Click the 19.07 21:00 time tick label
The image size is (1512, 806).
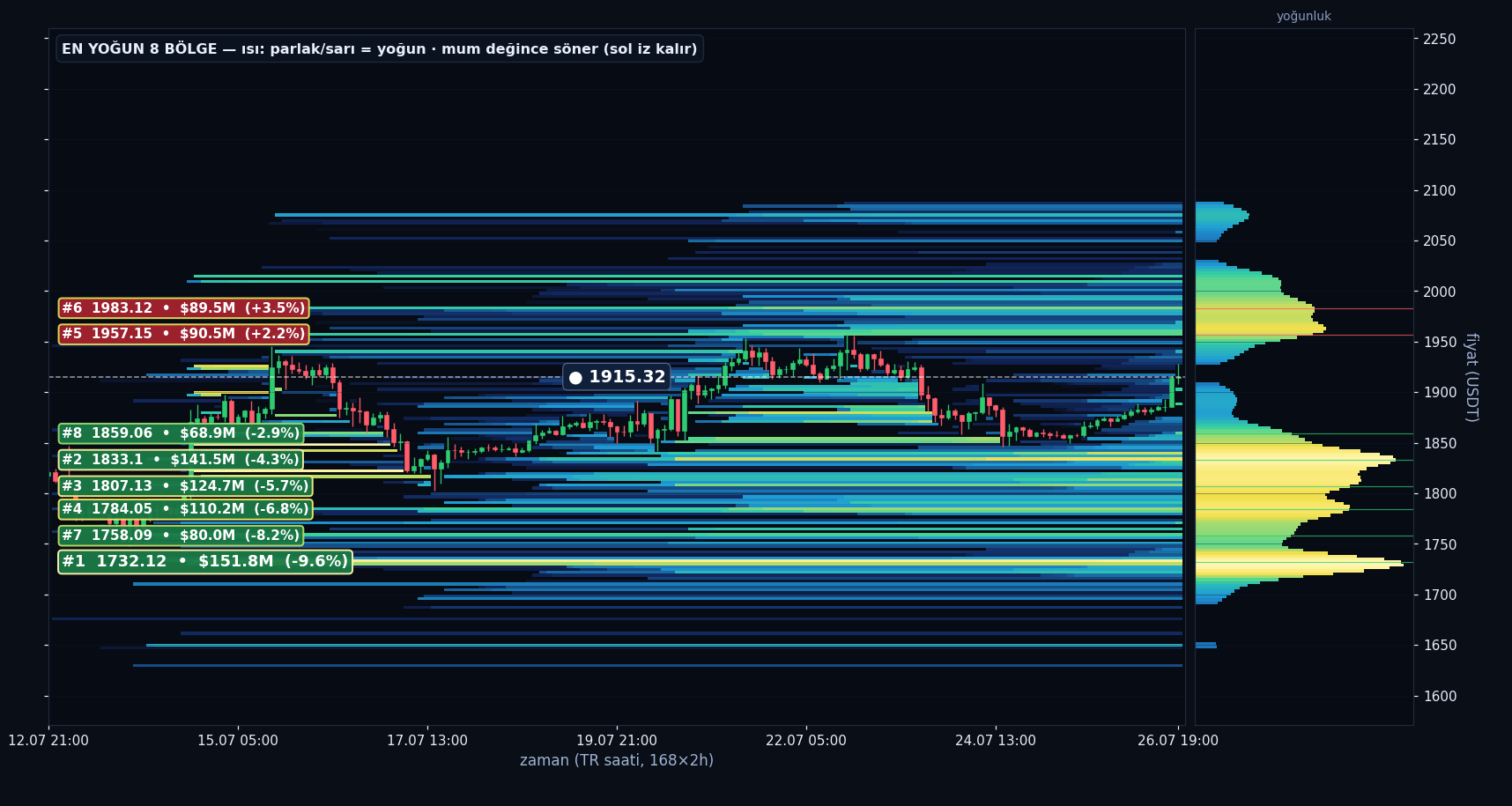(617, 741)
